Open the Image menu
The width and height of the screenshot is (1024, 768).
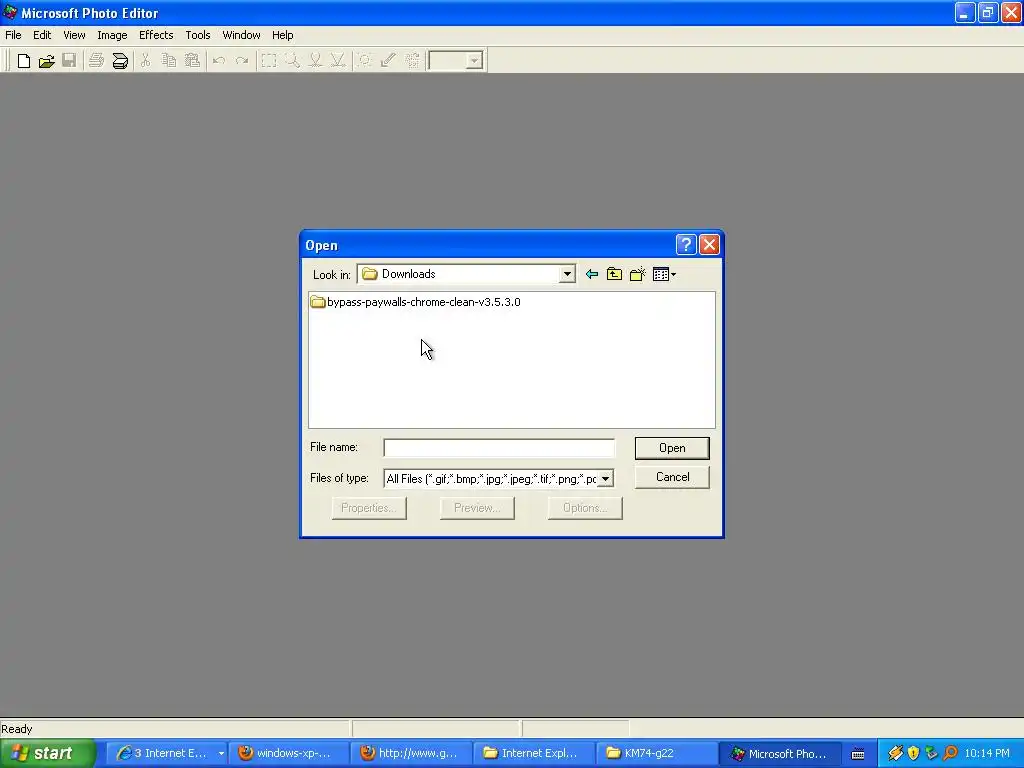[x=112, y=35]
